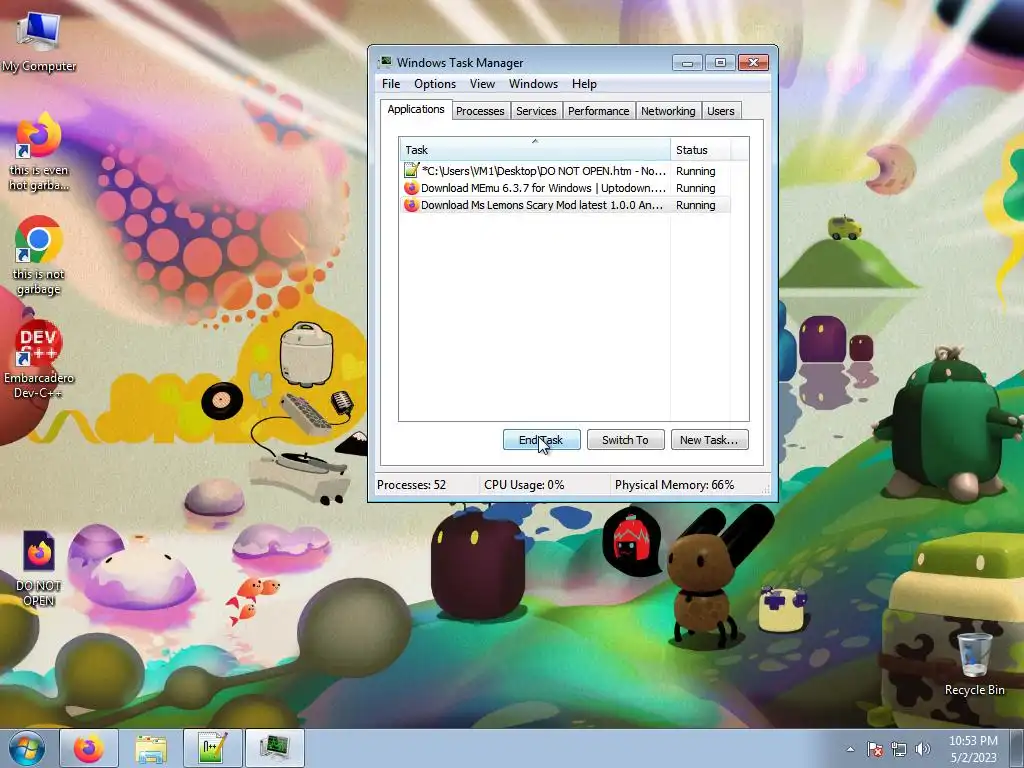Click the New Task... button
The width and height of the screenshot is (1024, 768).
(x=709, y=440)
